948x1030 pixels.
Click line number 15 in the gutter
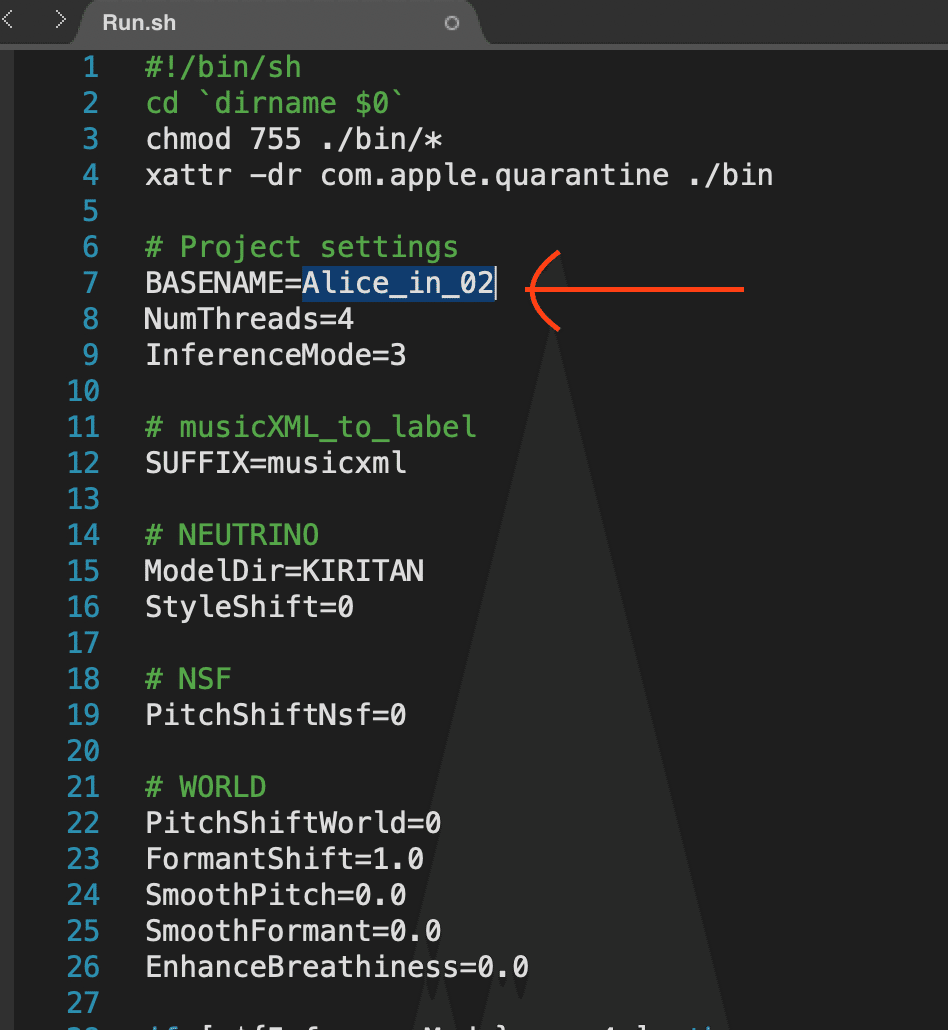(83, 571)
